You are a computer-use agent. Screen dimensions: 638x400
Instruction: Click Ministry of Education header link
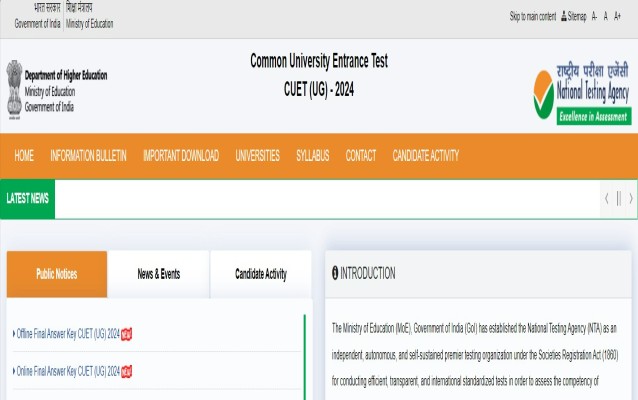coord(90,24)
